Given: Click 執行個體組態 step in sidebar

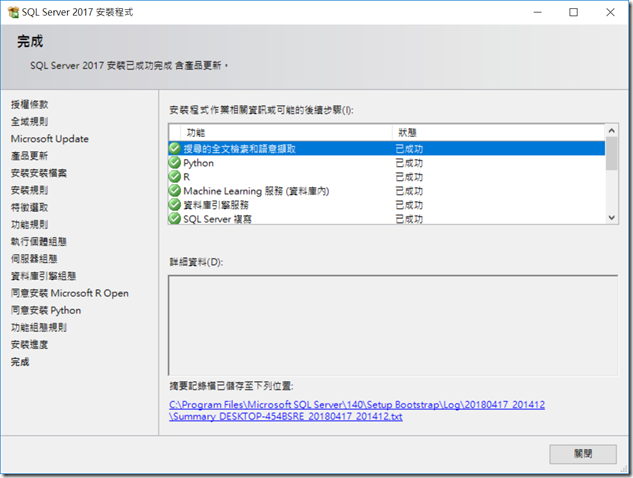Looking at the screenshot, I should [39, 241].
